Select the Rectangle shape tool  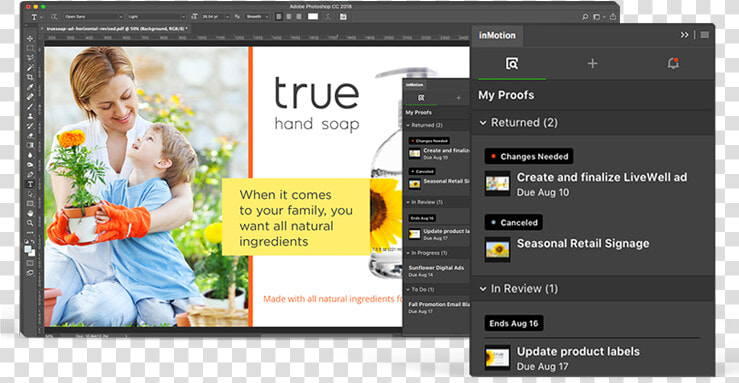pos(30,204)
